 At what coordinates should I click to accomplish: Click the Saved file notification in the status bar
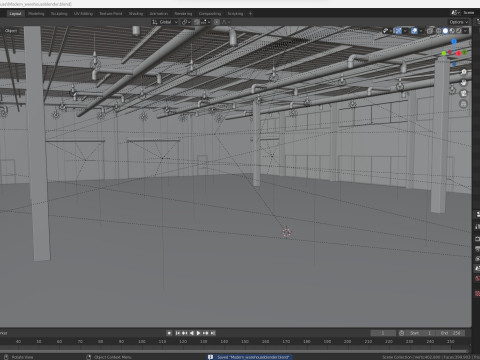(250, 357)
